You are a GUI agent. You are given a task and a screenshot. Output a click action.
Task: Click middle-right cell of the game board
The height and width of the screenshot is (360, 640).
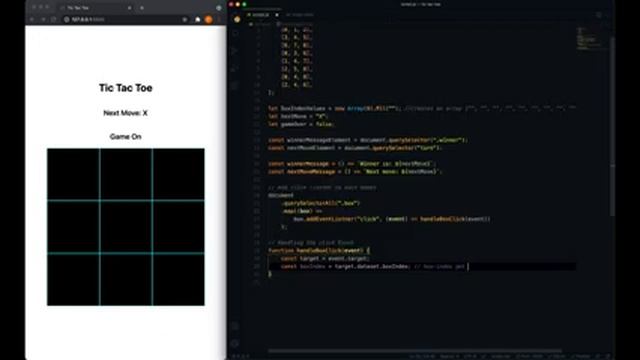click(179, 227)
